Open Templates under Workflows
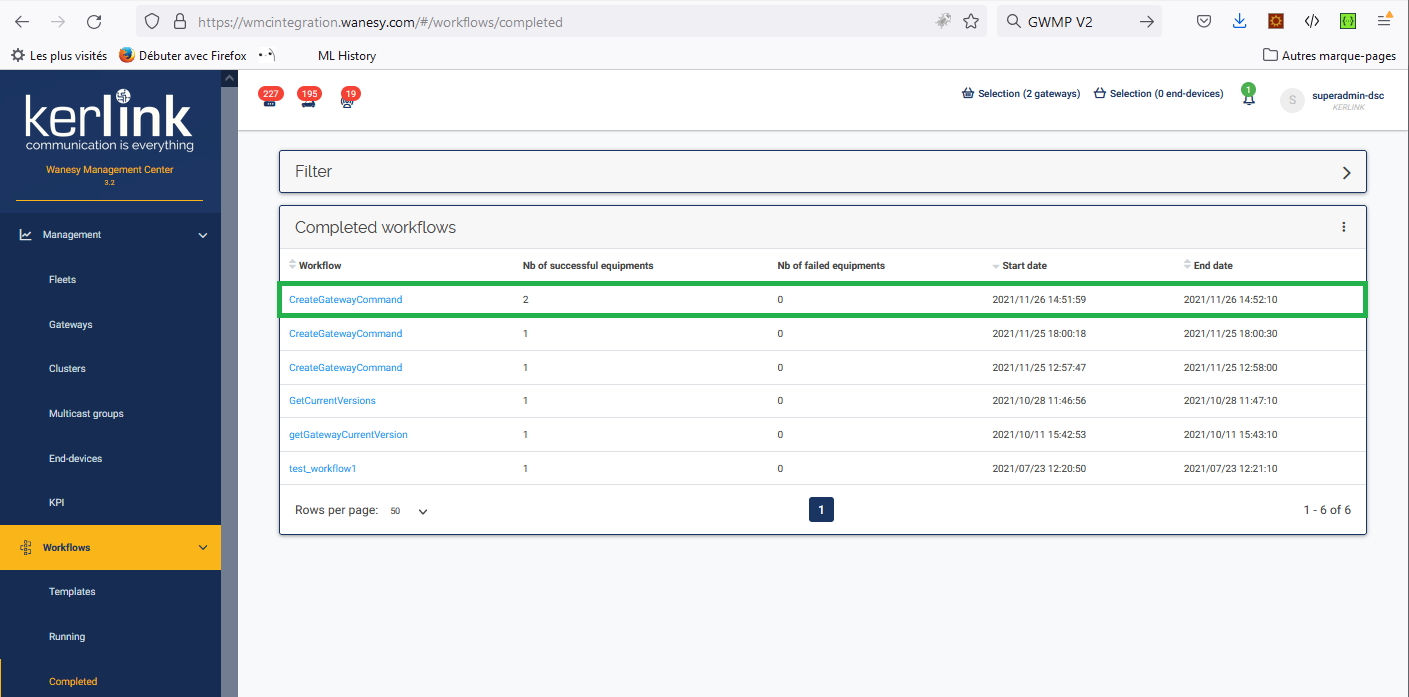The width and height of the screenshot is (1409, 697). pos(72,592)
